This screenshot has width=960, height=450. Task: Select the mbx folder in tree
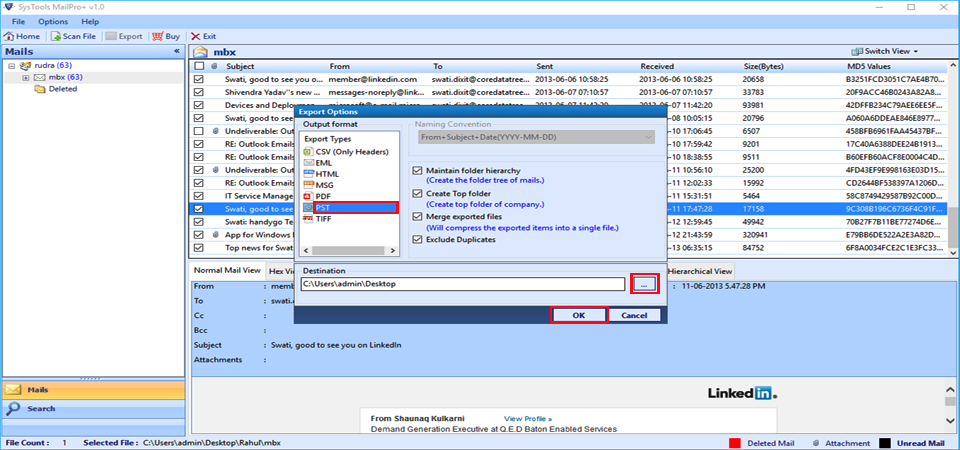pyautogui.click(x=58, y=77)
